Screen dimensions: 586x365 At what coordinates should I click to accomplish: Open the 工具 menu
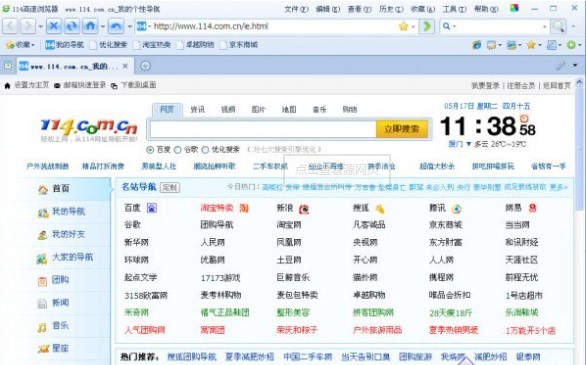pyautogui.click(x=454, y=9)
